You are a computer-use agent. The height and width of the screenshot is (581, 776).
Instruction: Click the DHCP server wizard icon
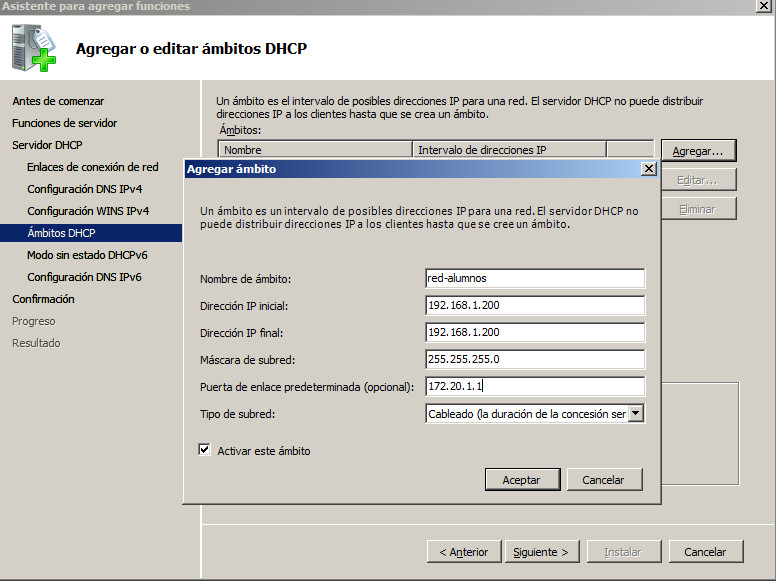tap(34, 48)
